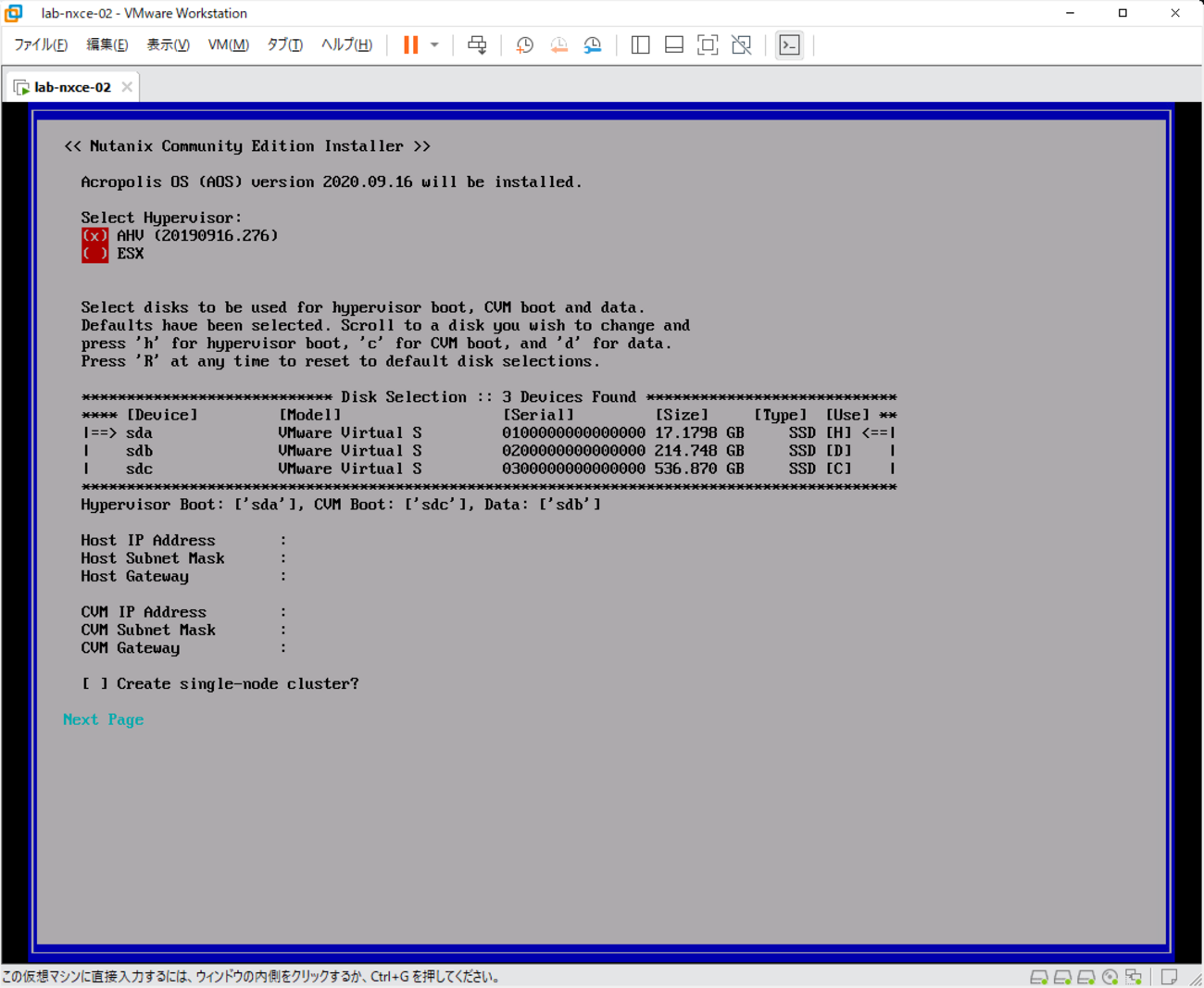Open the power options dropdown arrow
The width and height of the screenshot is (1204, 988).
pyautogui.click(x=434, y=44)
